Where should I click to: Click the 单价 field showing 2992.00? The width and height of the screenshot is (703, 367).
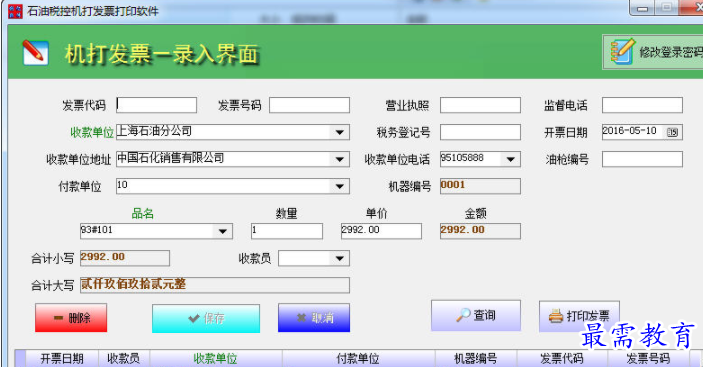point(381,231)
